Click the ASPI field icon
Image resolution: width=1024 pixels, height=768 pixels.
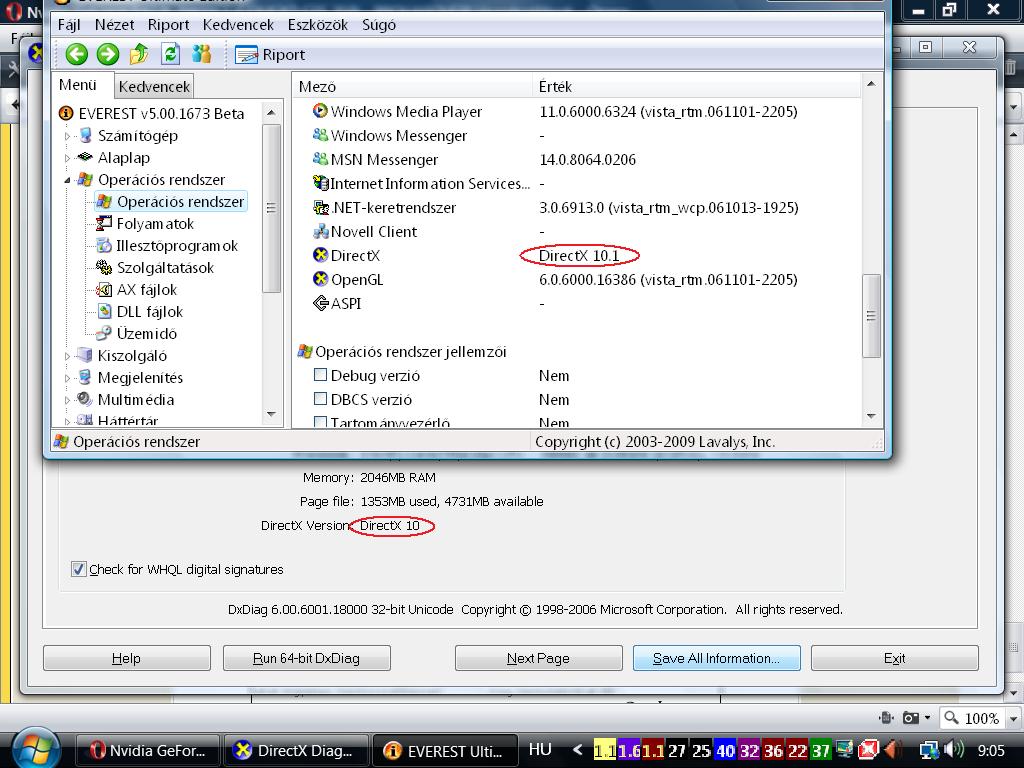tap(320, 304)
